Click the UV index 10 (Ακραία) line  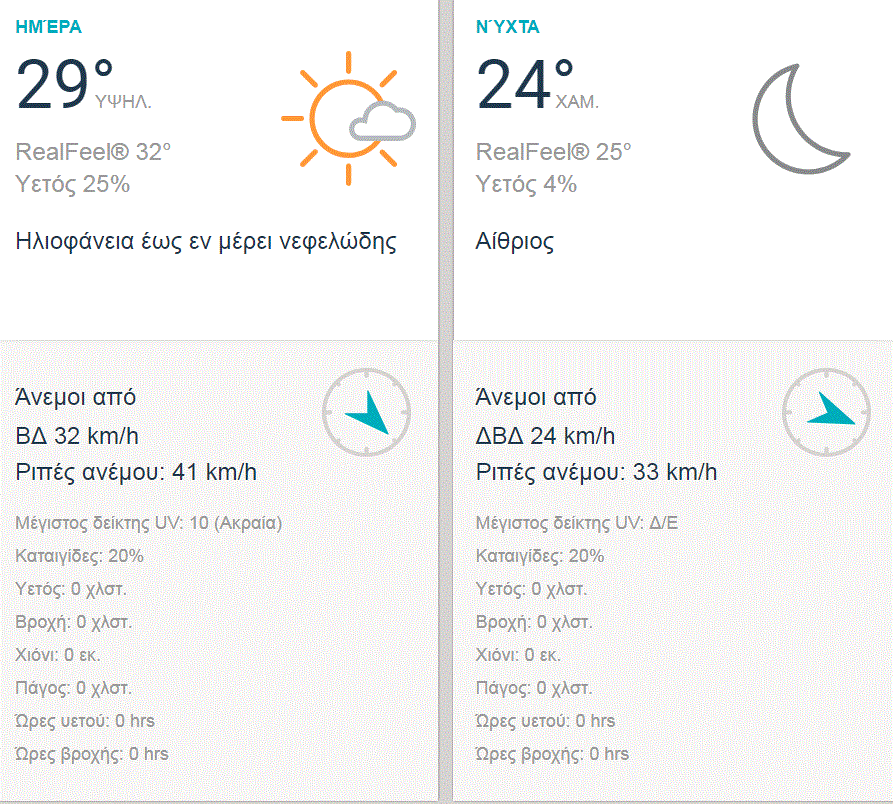150,523
